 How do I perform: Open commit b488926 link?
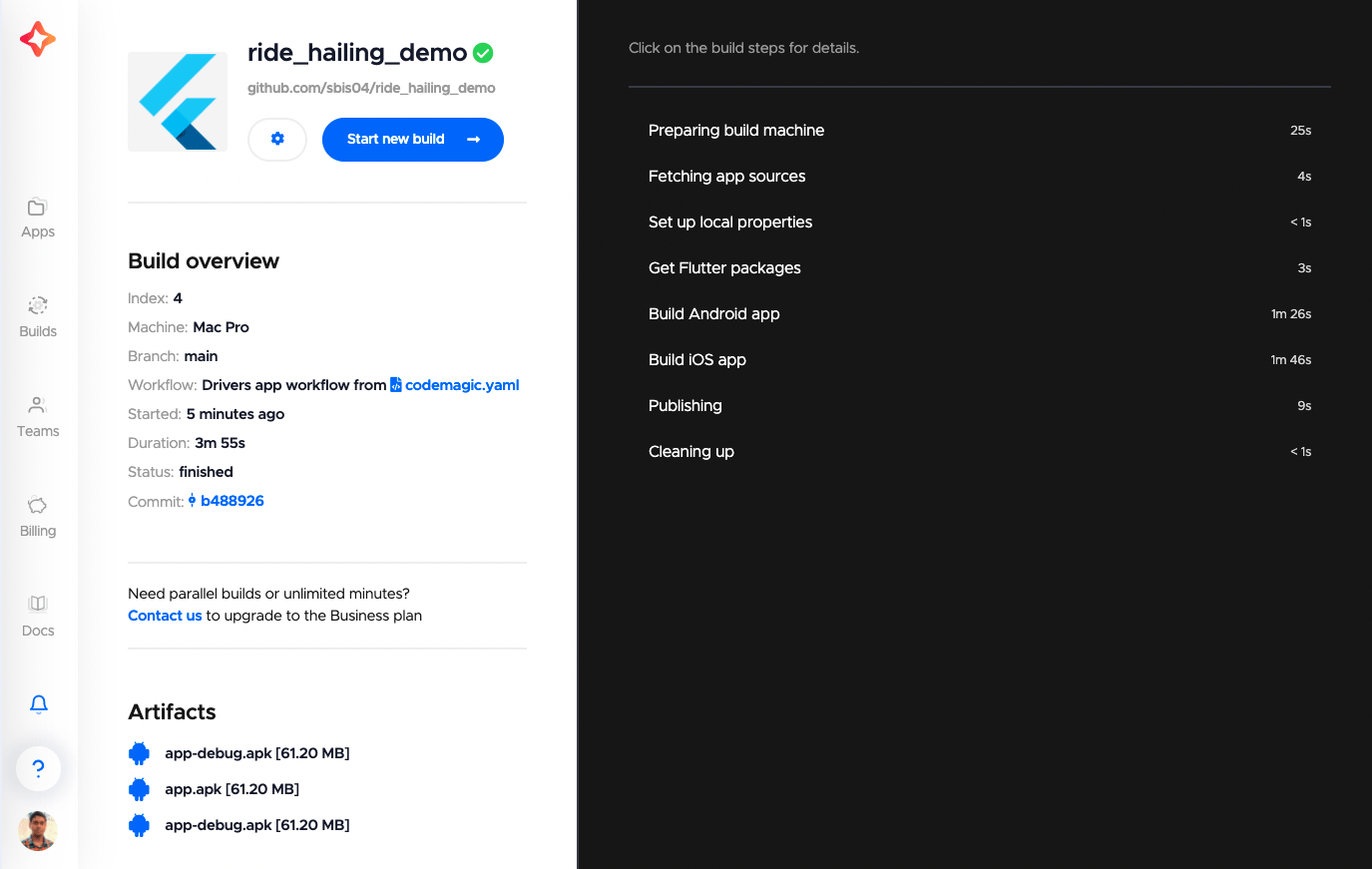(232, 501)
